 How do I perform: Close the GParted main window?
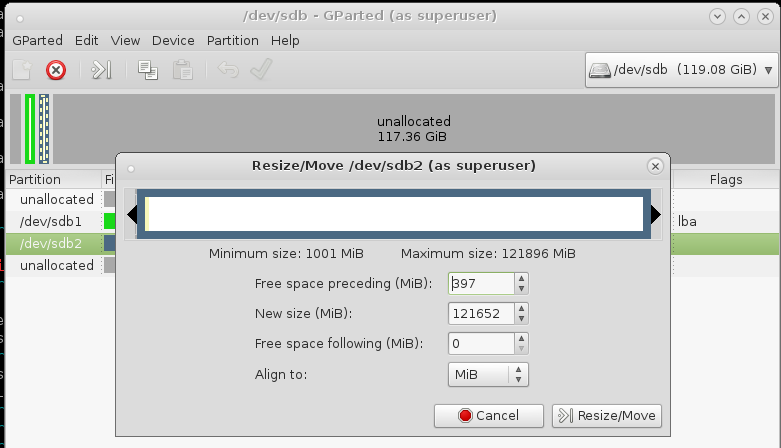point(765,16)
